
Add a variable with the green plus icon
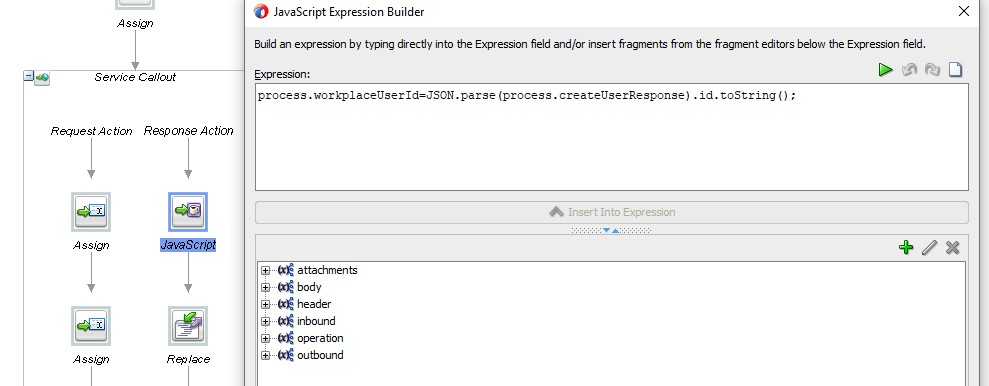(x=906, y=248)
